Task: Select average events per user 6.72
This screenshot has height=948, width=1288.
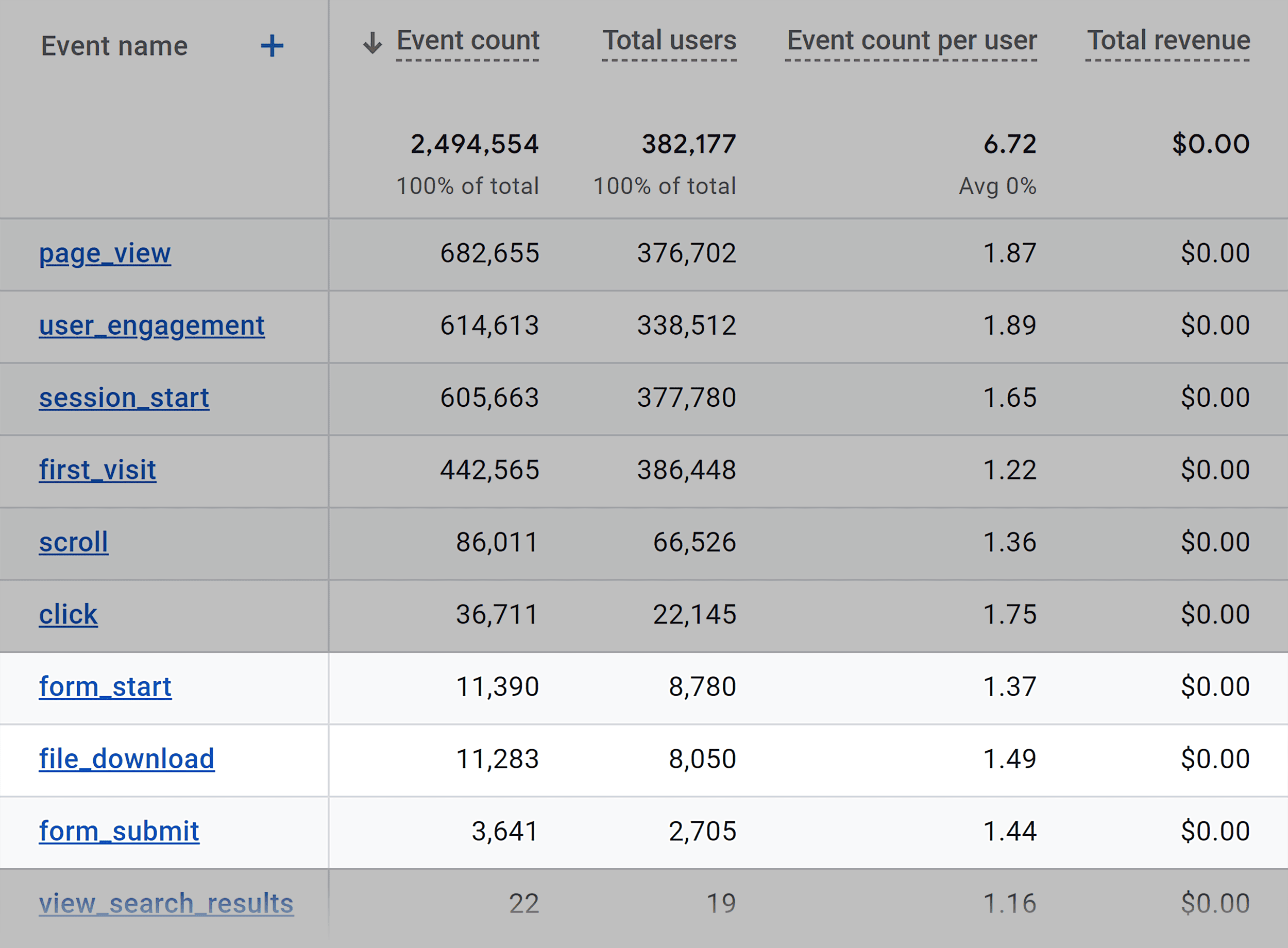Action: [x=1010, y=144]
